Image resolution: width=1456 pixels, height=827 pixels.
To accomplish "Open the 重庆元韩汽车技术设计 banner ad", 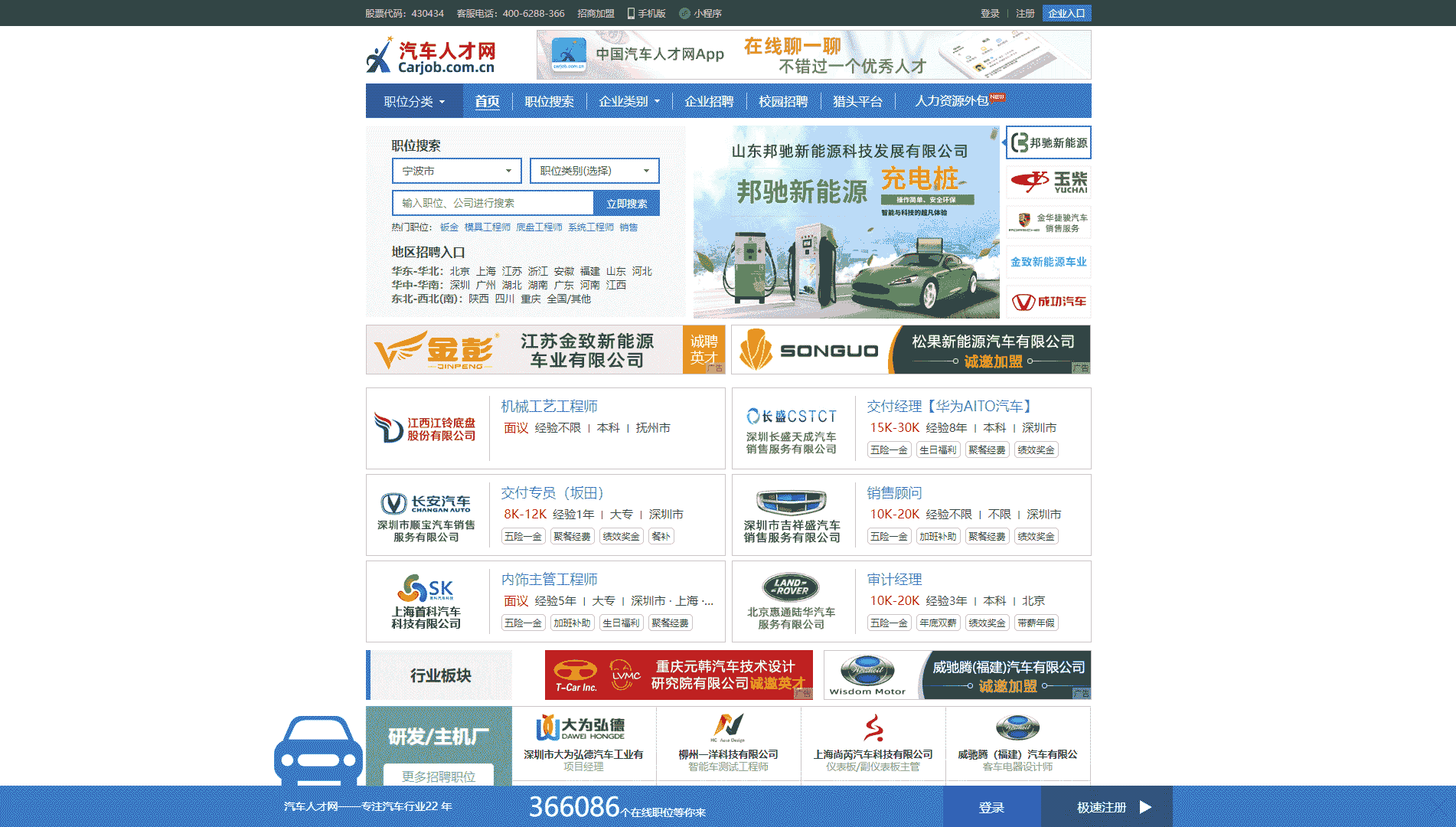I will (679, 675).
